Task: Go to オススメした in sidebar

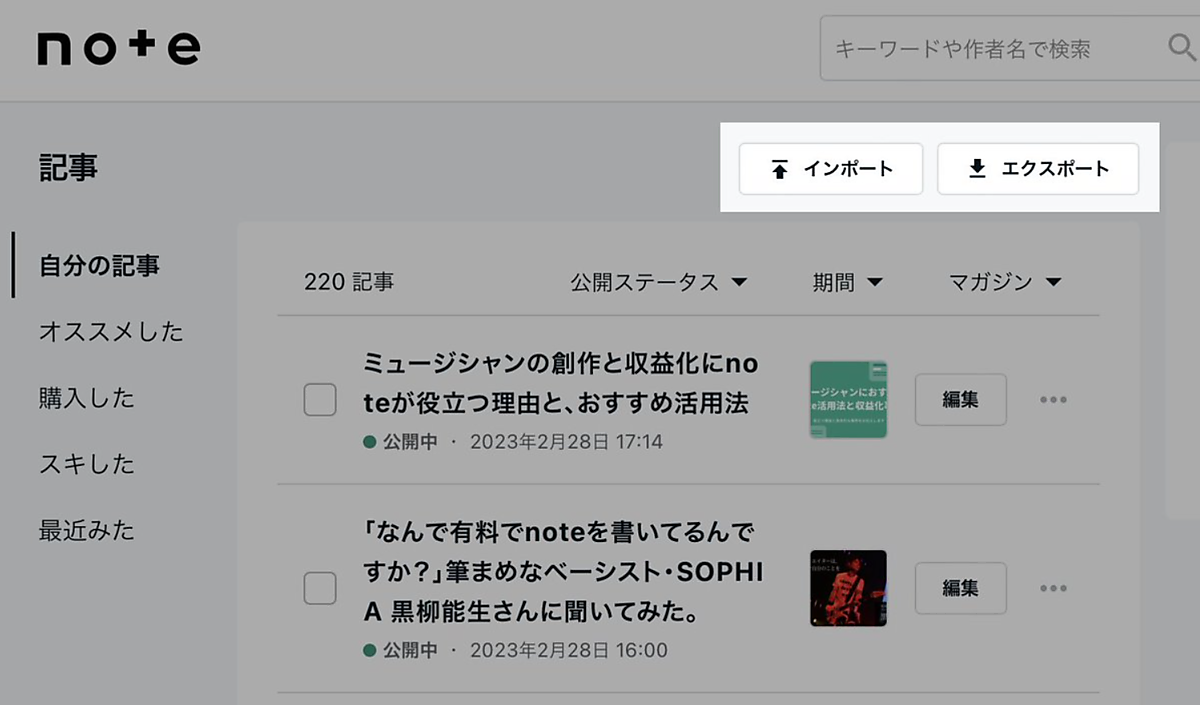Action: tap(111, 332)
